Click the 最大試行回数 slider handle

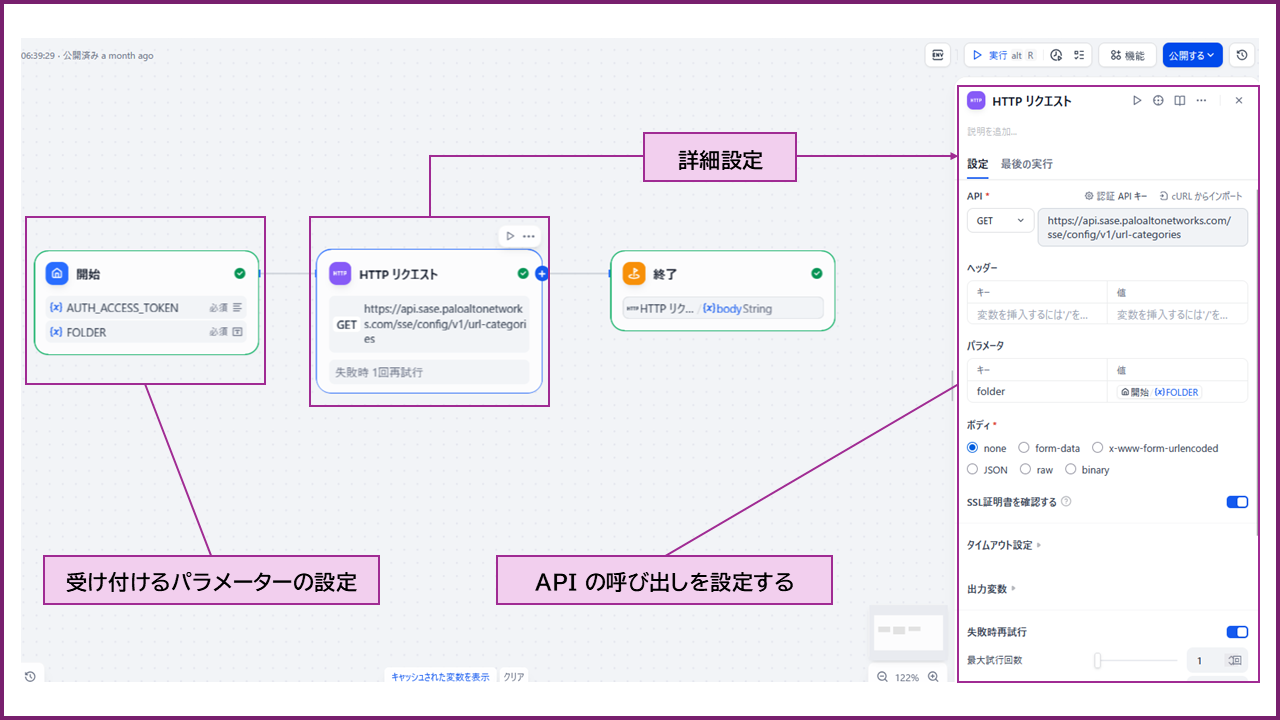tap(1098, 660)
